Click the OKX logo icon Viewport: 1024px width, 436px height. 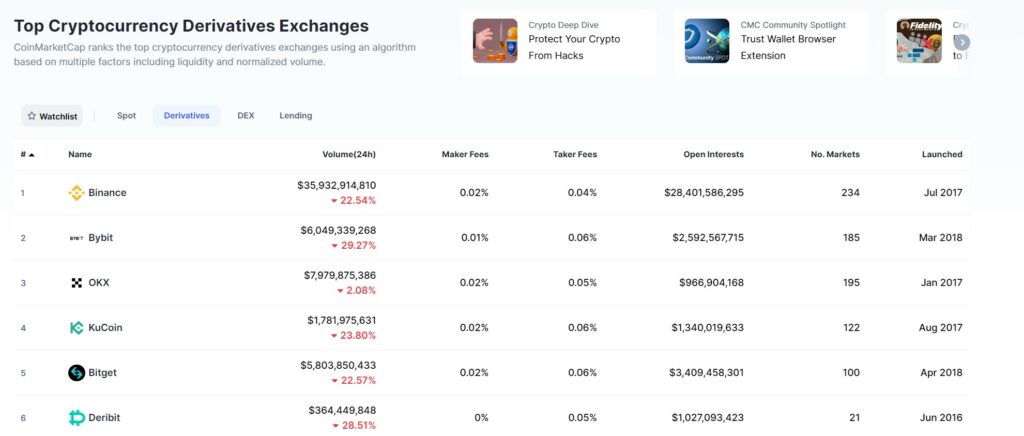click(x=76, y=283)
